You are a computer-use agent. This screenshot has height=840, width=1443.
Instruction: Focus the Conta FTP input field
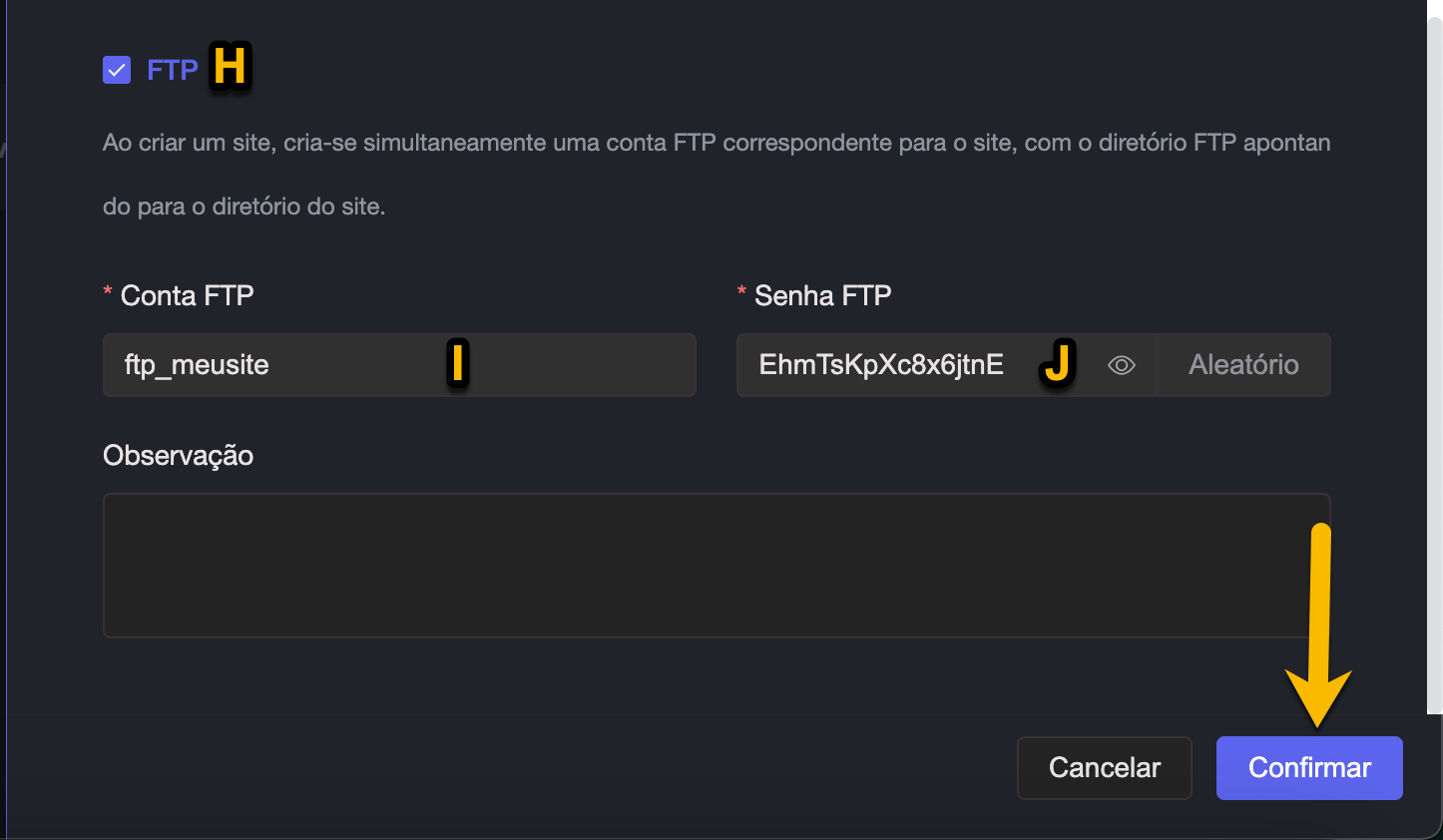click(299, 365)
